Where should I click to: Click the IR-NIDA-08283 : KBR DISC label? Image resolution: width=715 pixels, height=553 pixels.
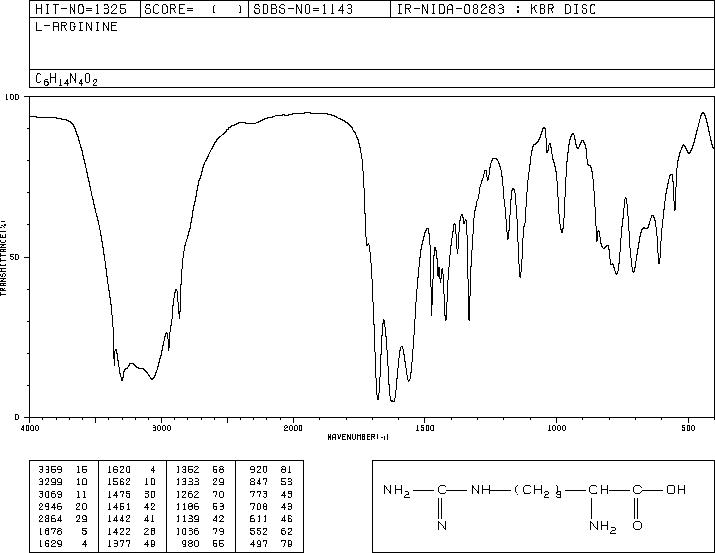pyautogui.click(x=496, y=9)
